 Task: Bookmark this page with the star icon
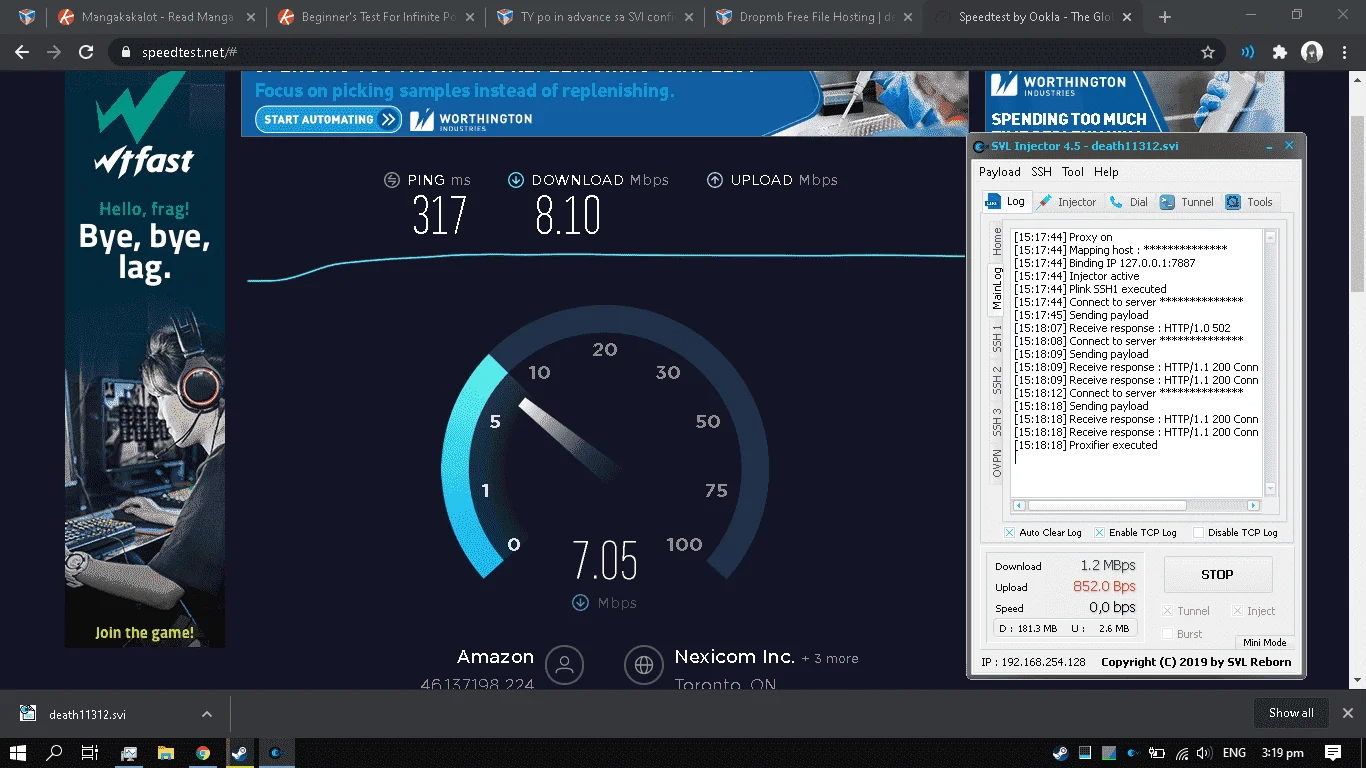(x=1208, y=52)
